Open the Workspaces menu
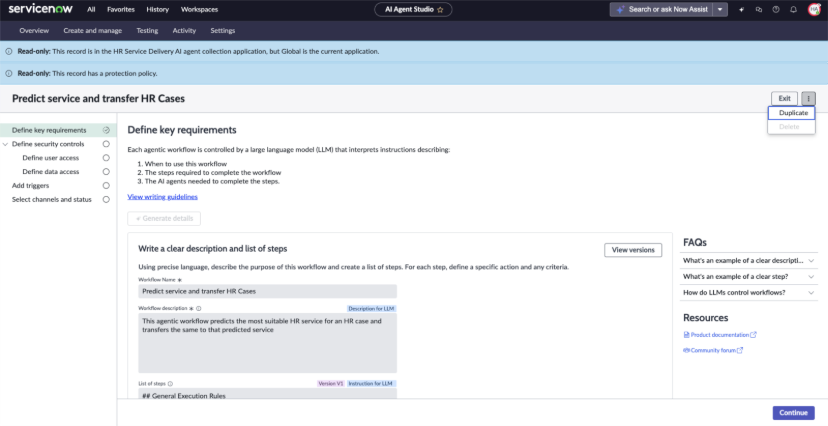This screenshot has height=426, width=828. 200,10
